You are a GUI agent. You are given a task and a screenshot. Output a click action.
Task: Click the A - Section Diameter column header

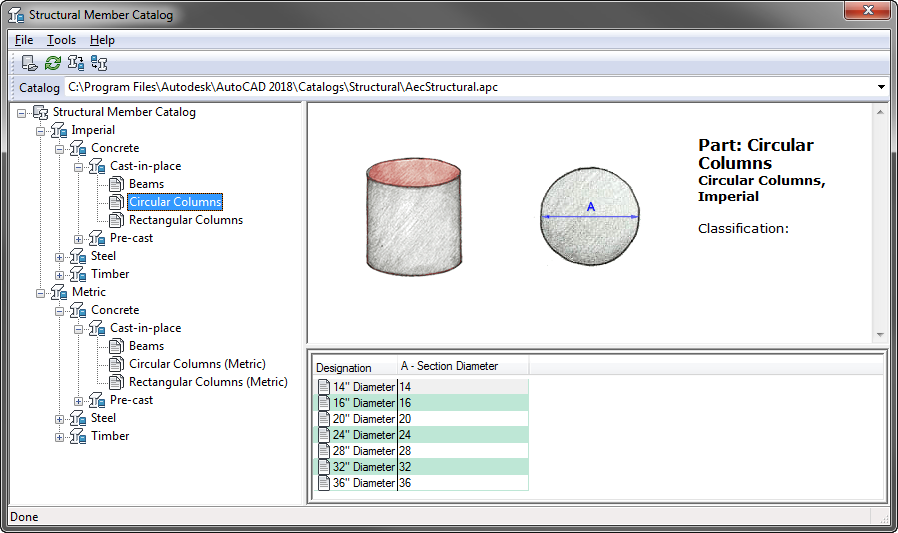[449, 366]
